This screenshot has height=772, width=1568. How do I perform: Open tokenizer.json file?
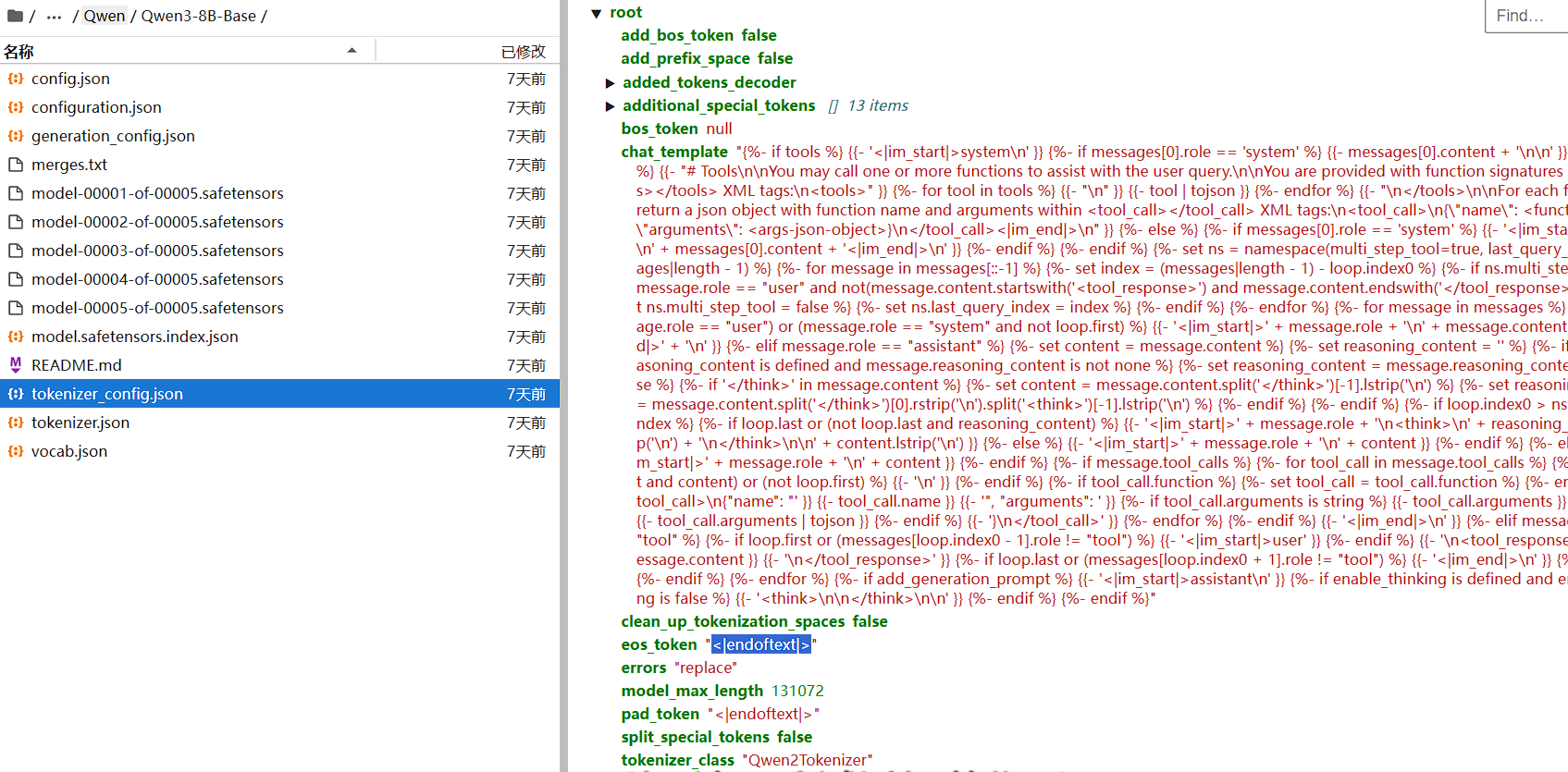click(x=80, y=423)
